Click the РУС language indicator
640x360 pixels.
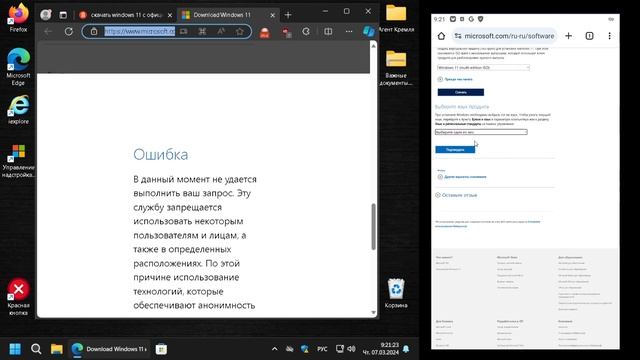coord(322,349)
